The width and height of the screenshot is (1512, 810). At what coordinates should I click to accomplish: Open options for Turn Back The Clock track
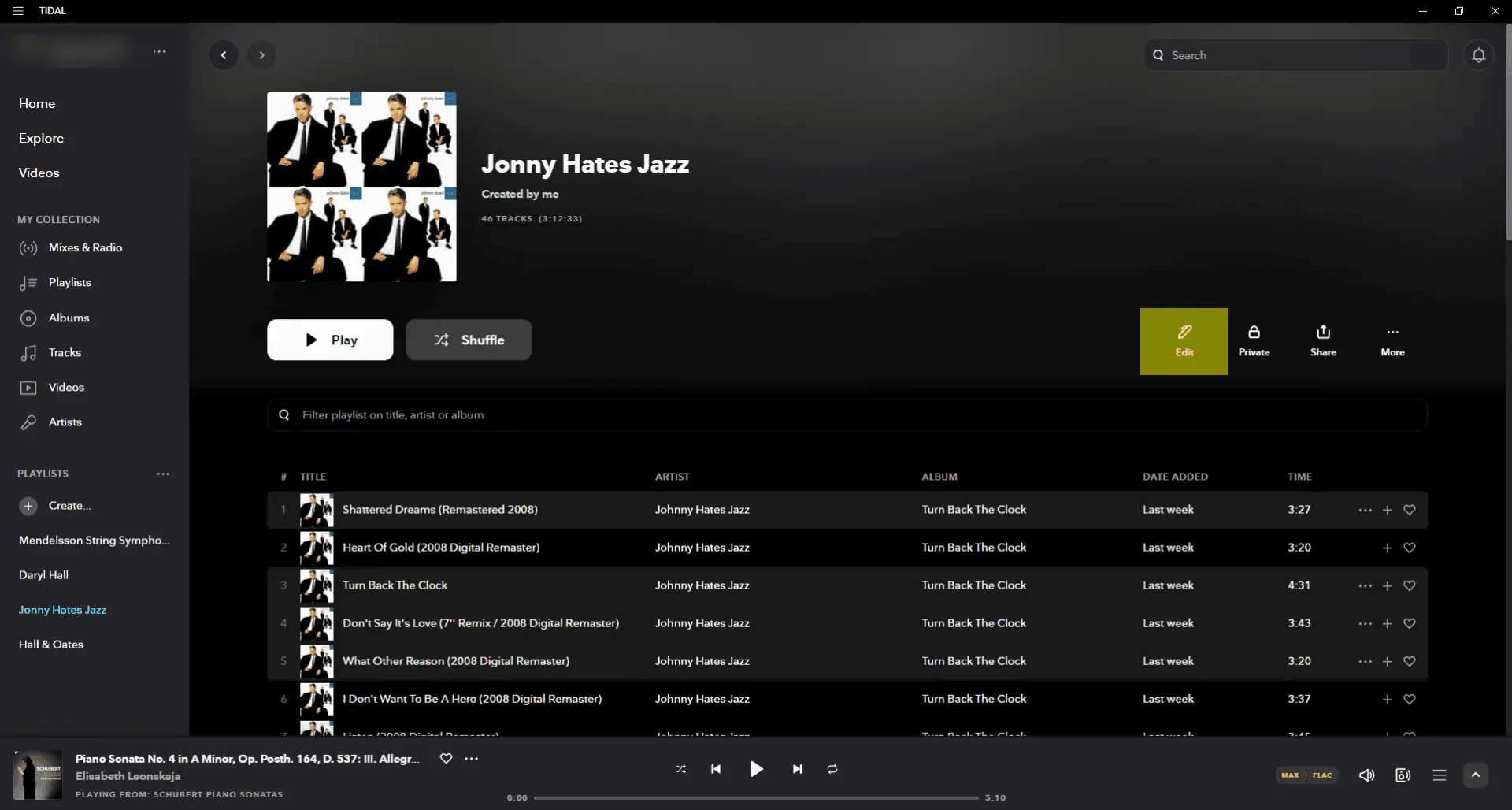click(1365, 585)
